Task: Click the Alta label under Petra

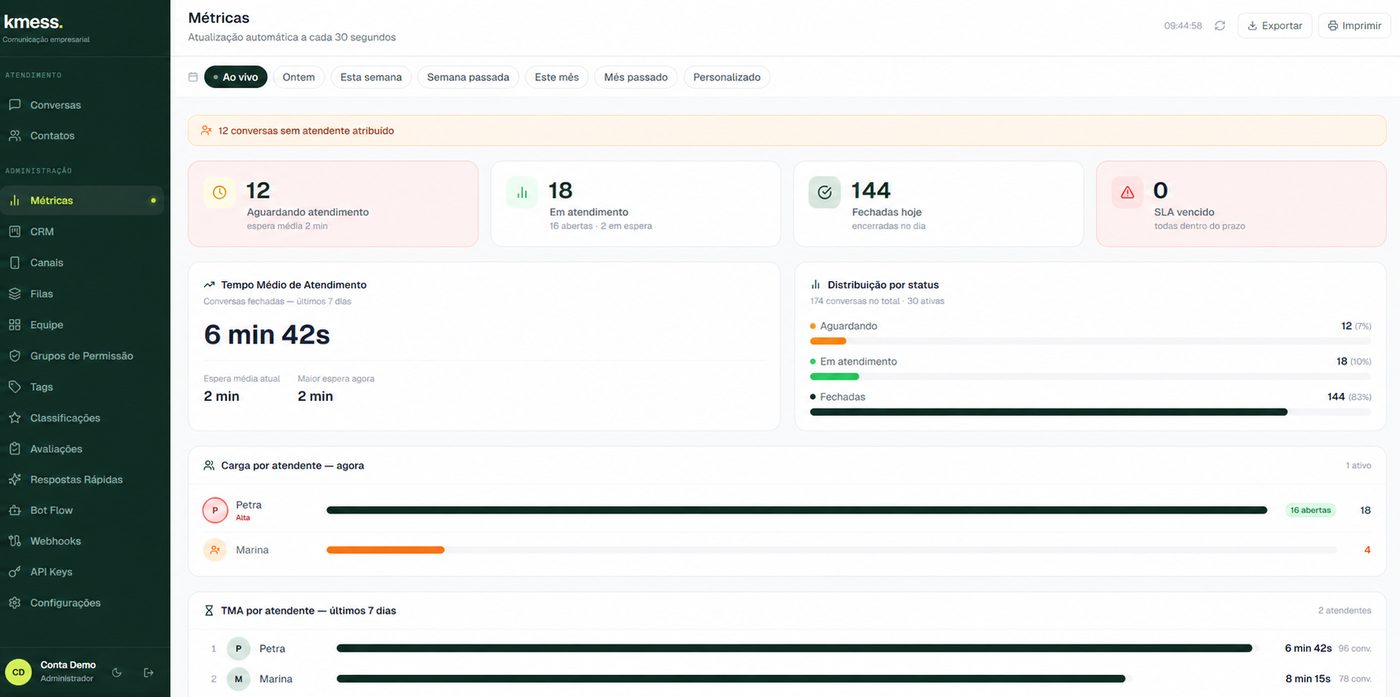Action: pos(243,518)
